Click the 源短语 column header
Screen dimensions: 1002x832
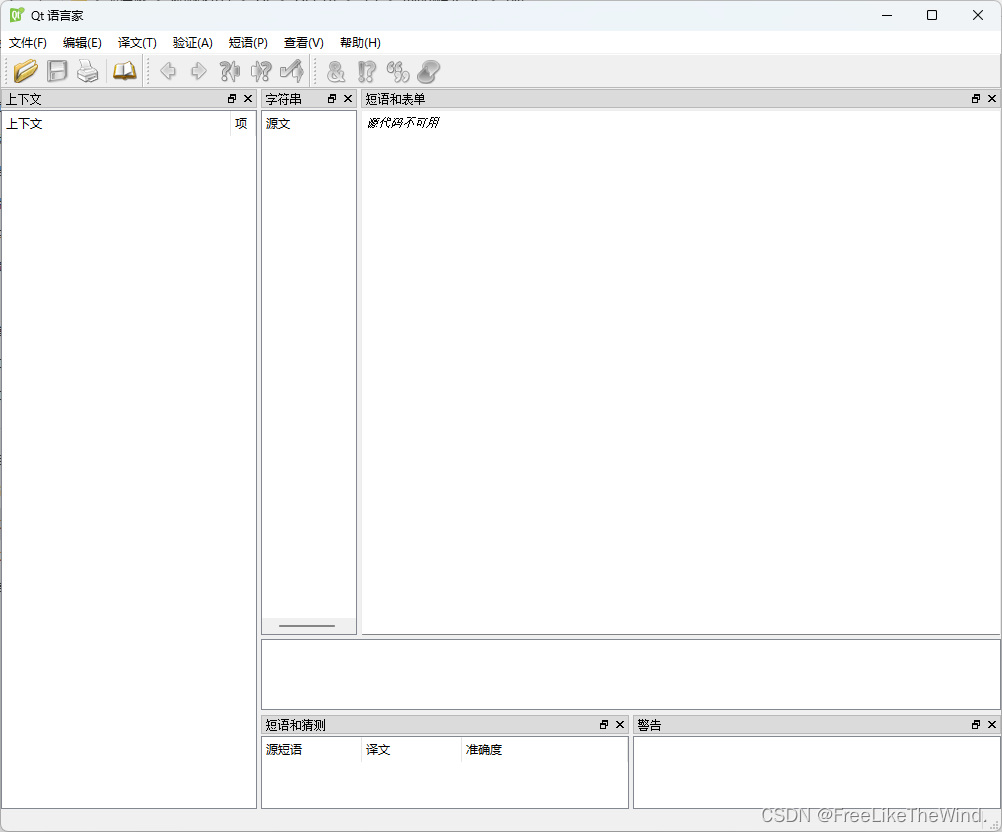tap(312, 750)
